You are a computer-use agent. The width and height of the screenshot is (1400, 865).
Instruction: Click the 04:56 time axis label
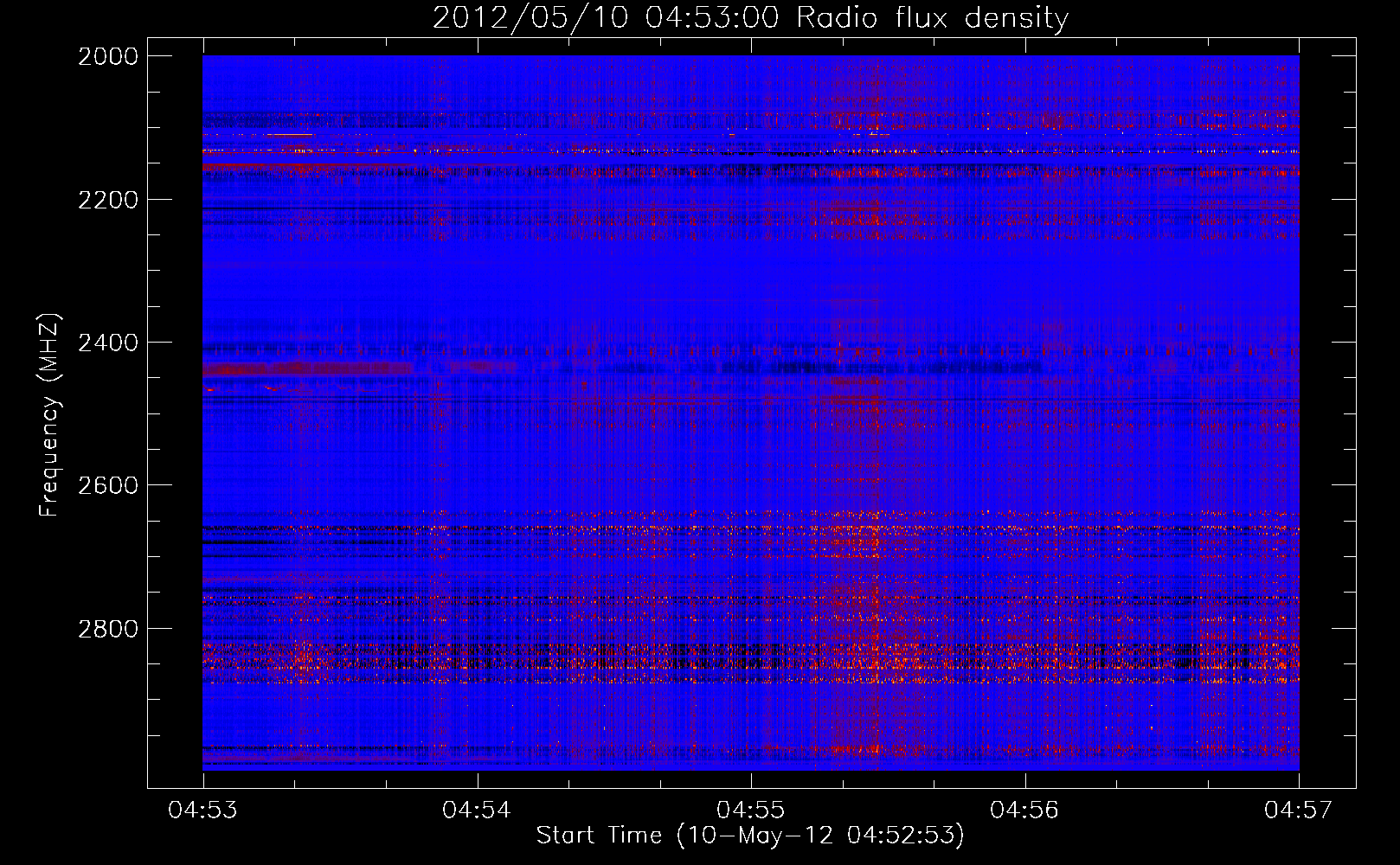[1024, 810]
